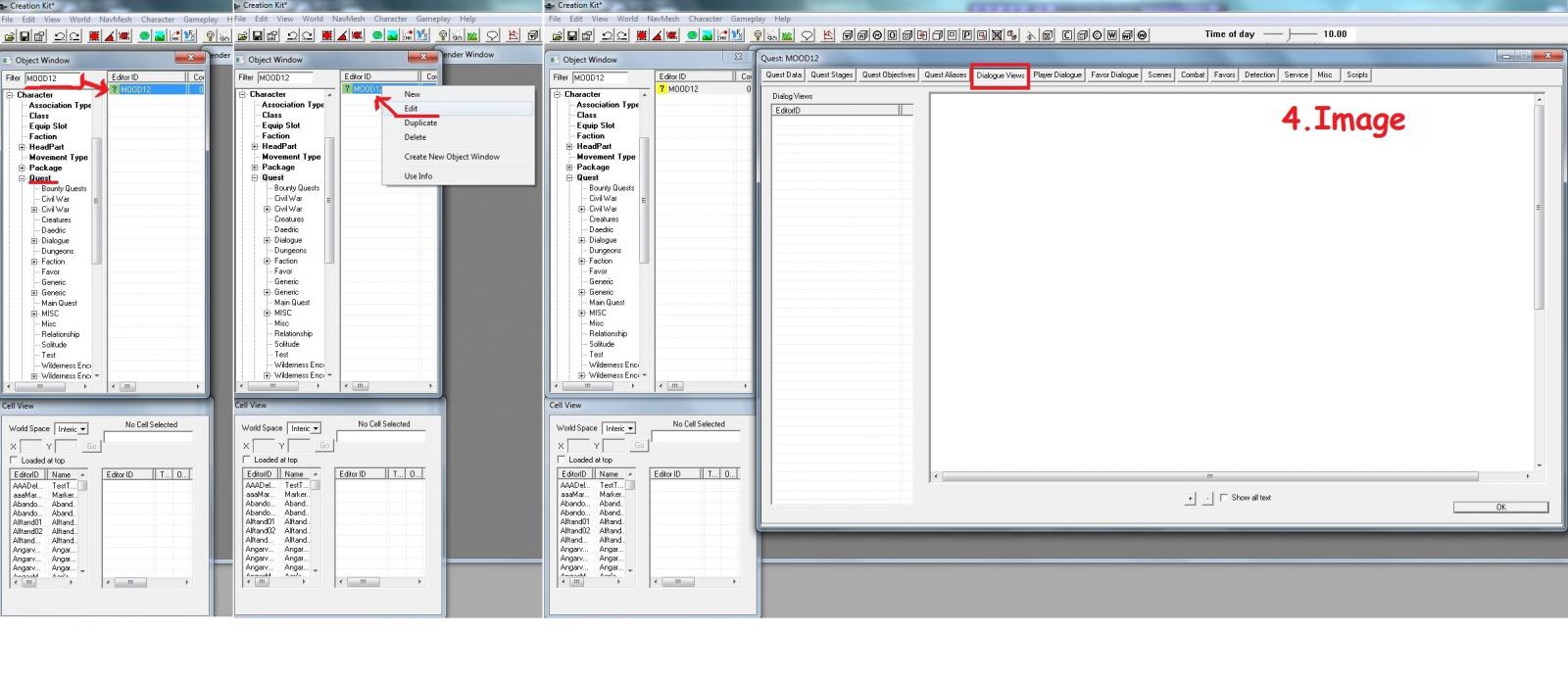Open NavMesh menu in right Creation Kit window

pyautogui.click(x=662, y=19)
